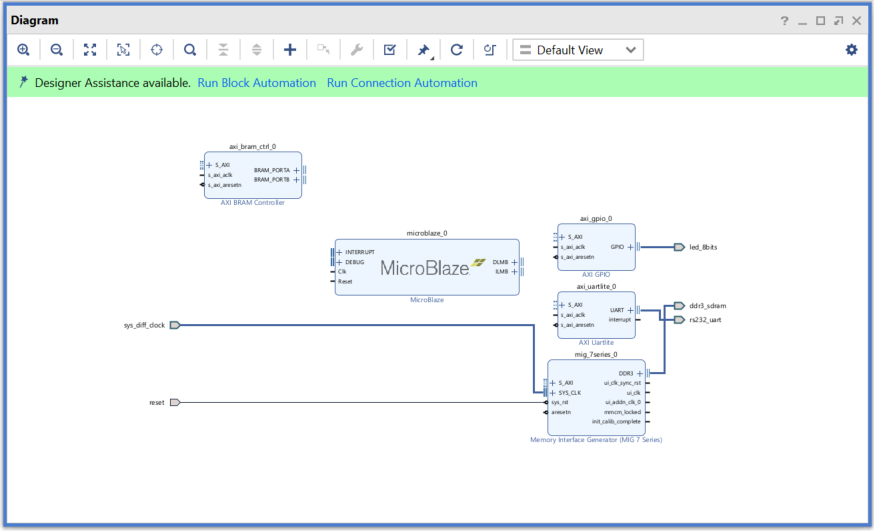Click the Zoom Fit icon
The width and height of the screenshot is (874, 531).
tap(90, 50)
